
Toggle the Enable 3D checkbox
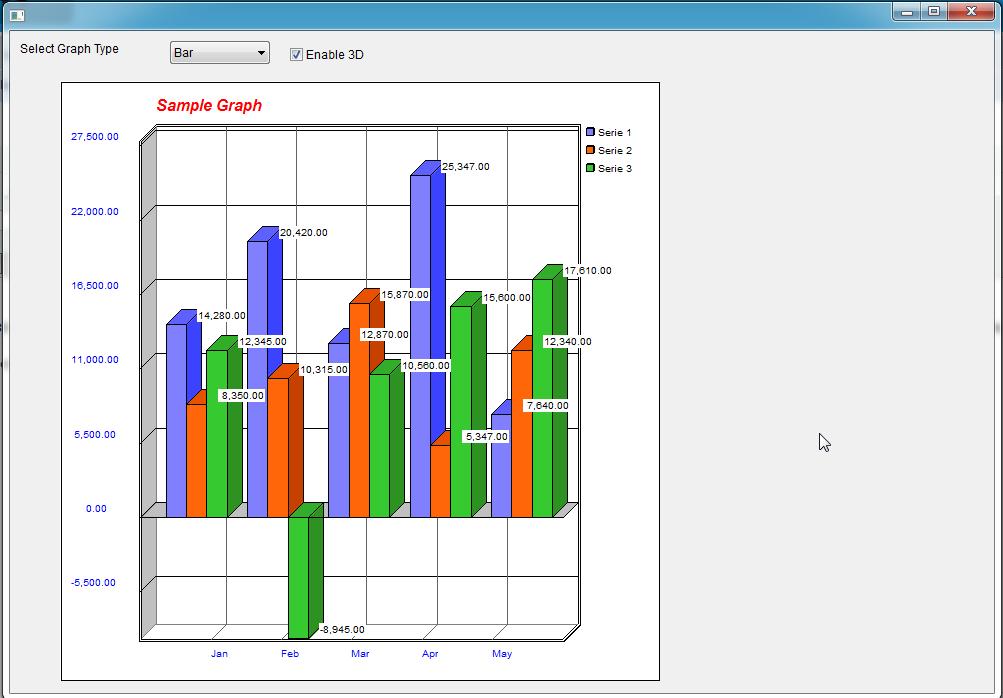pyautogui.click(x=296, y=54)
